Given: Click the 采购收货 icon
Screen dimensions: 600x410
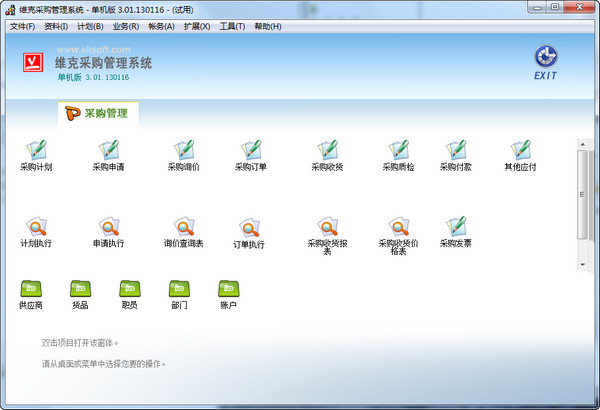Looking at the screenshot, I should click(x=327, y=155).
